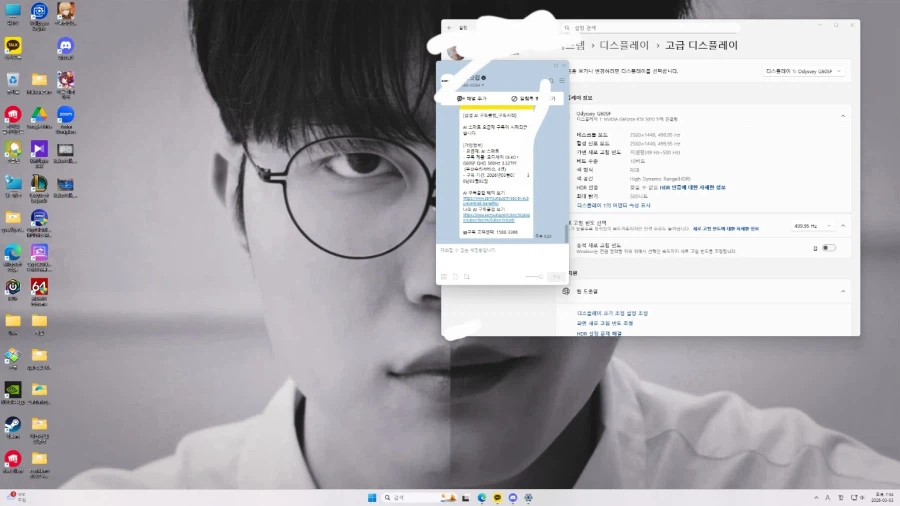Click the chat window scrollbar
Viewport: 900px width, 506px height.
(567, 232)
